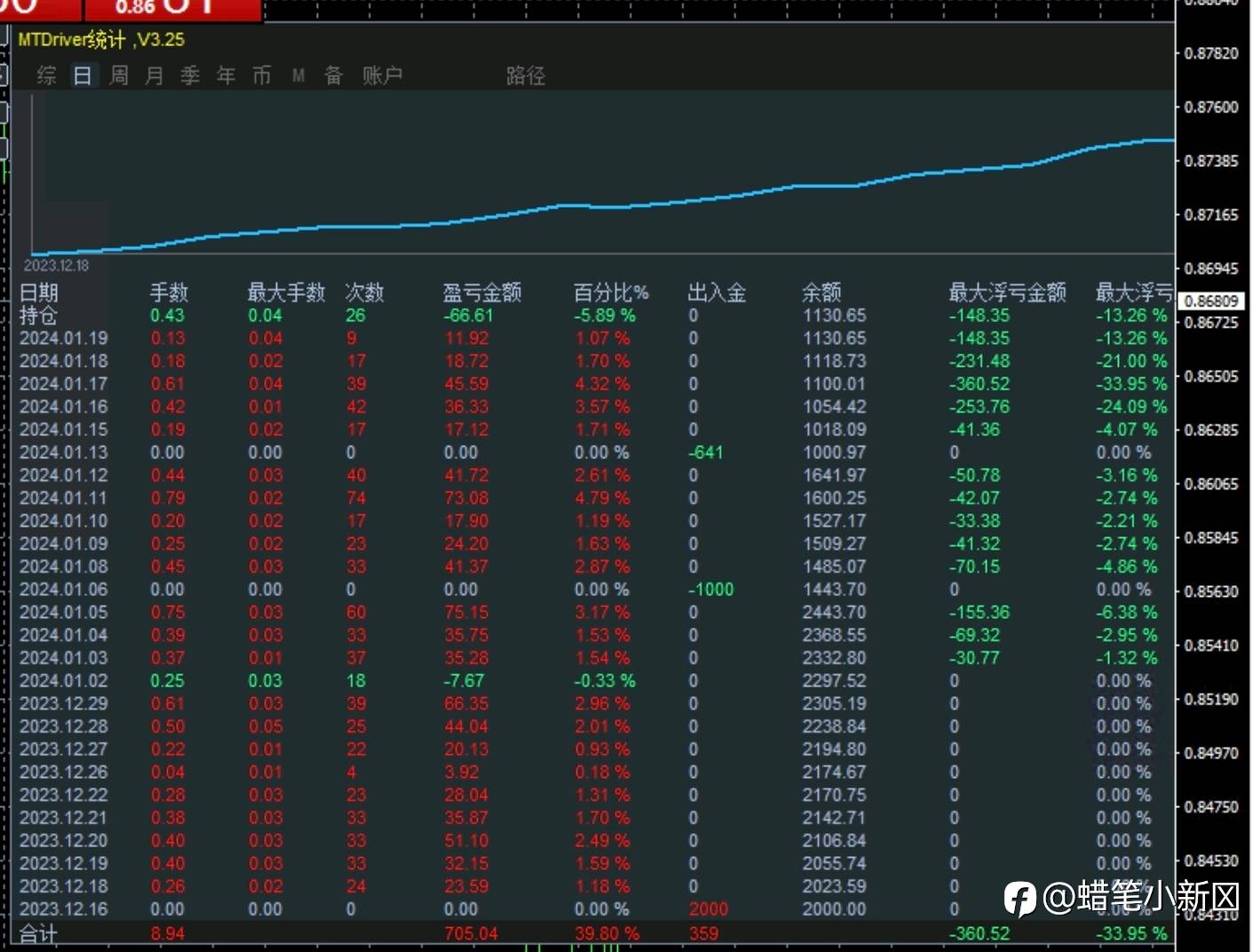Open the 备 tab
The height and width of the screenshot is (952, 1253).
click(x=334, y=75)
